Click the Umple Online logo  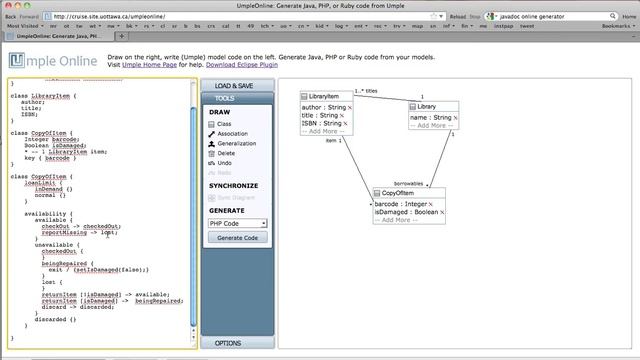(x=53, y=61)
